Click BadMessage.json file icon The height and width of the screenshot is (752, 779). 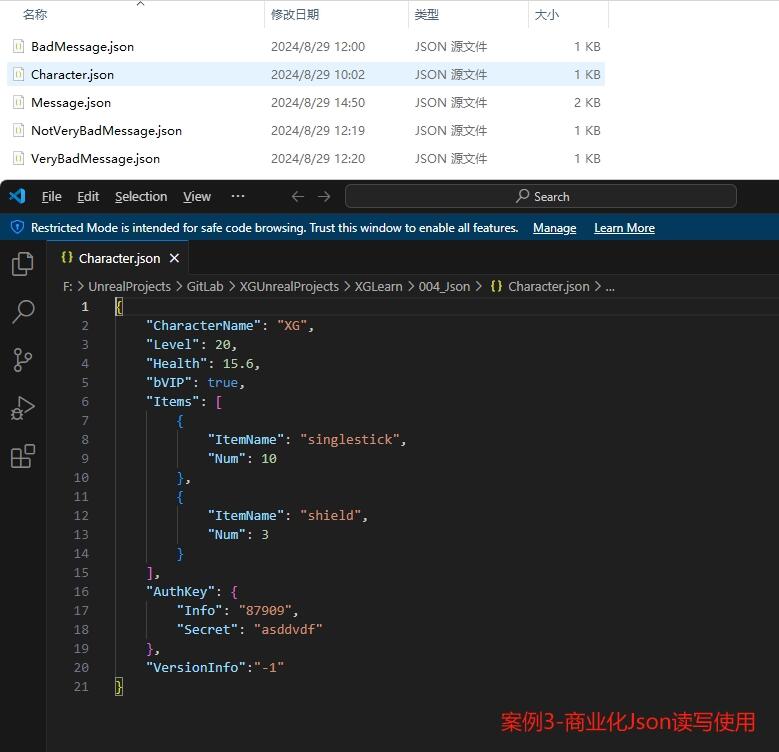pos(18,47)
